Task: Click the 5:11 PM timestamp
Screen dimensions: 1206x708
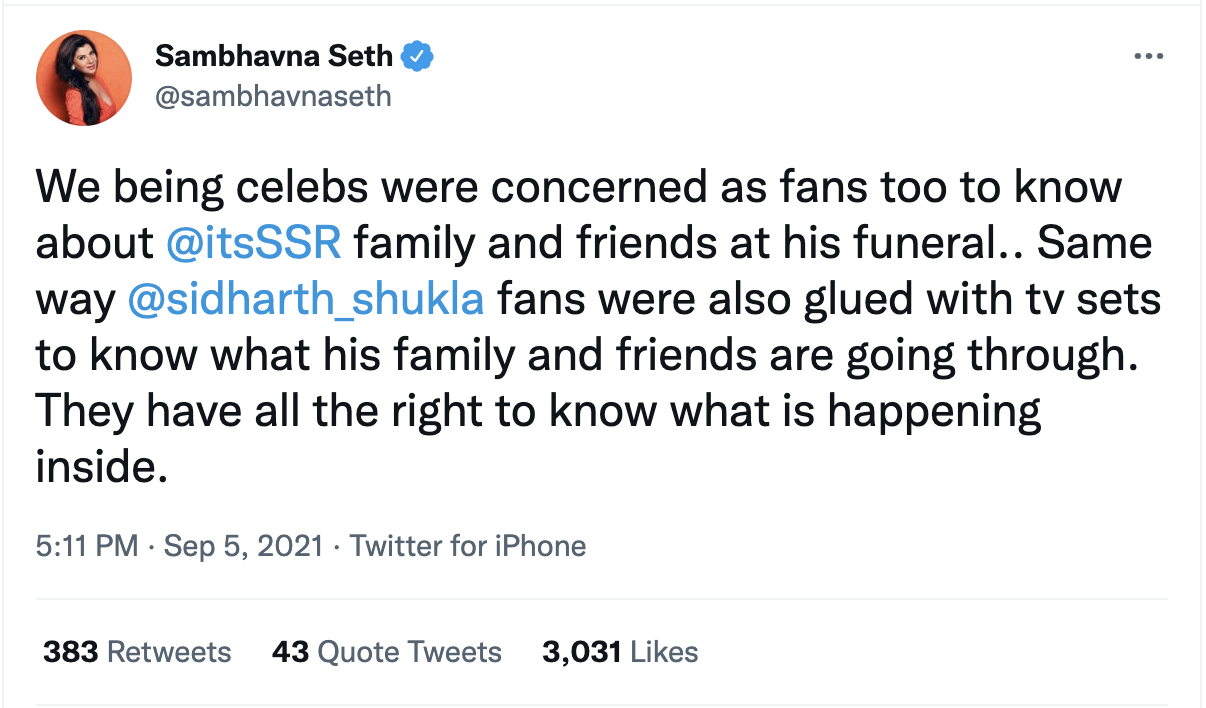Action: 87,546
